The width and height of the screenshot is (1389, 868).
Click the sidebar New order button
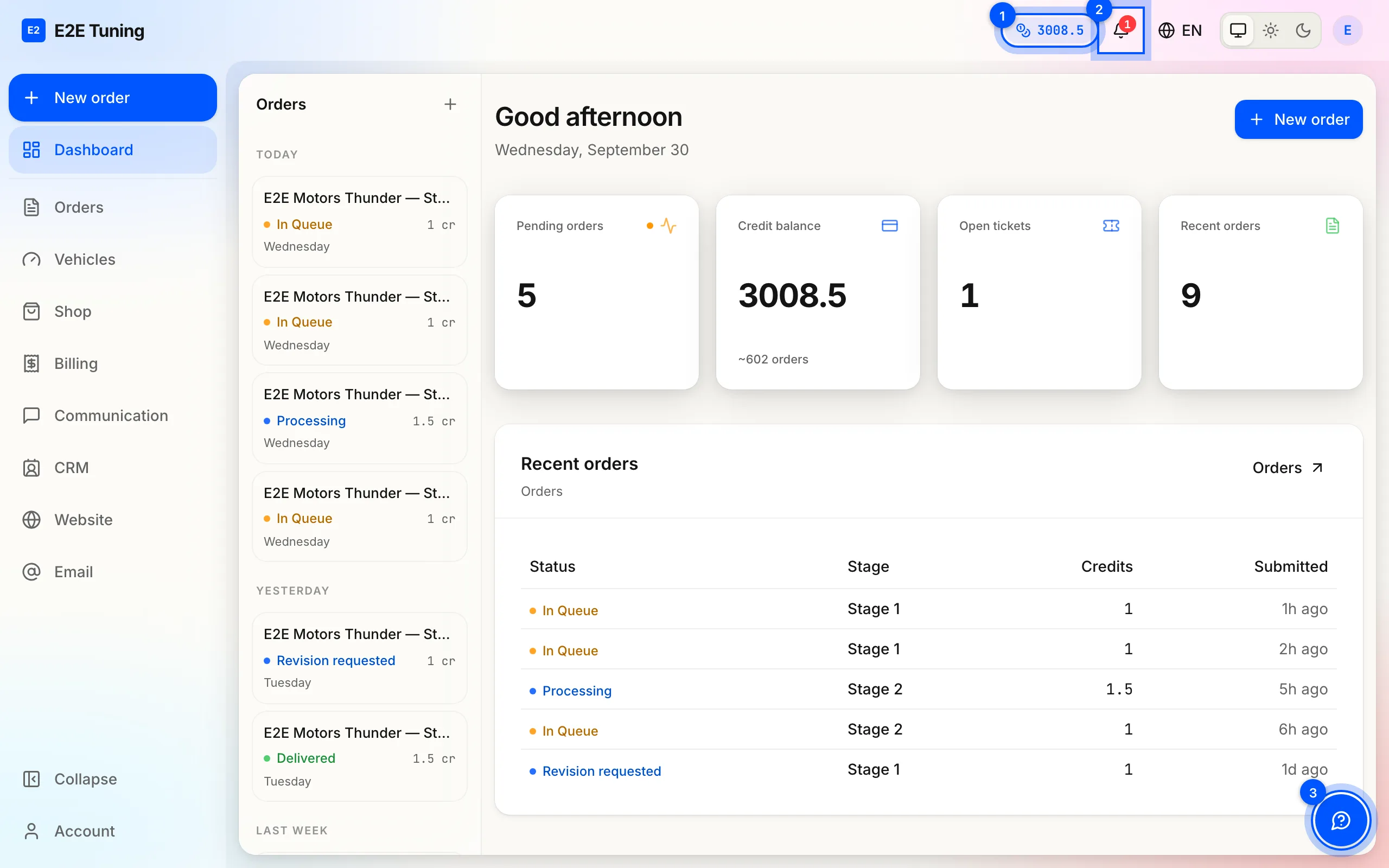pyautogui.click(x=112, y=98)
